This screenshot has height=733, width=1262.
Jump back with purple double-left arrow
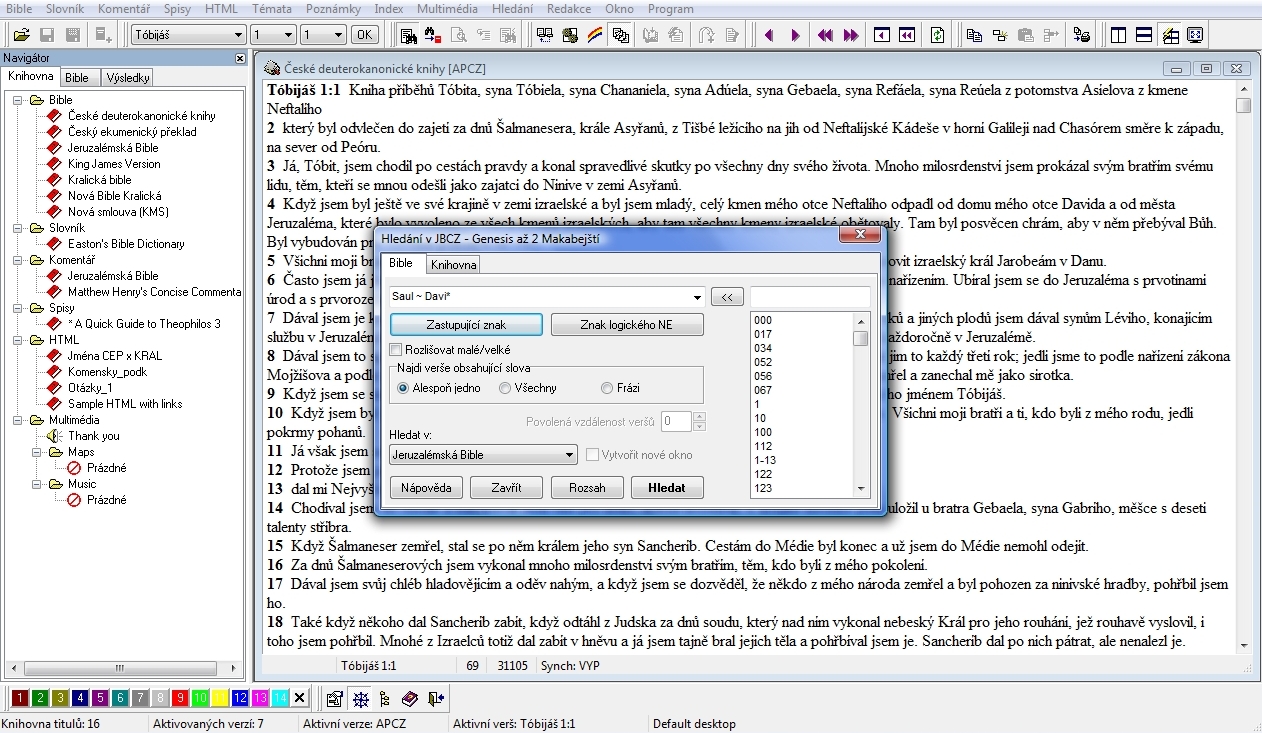coord(824,35)
